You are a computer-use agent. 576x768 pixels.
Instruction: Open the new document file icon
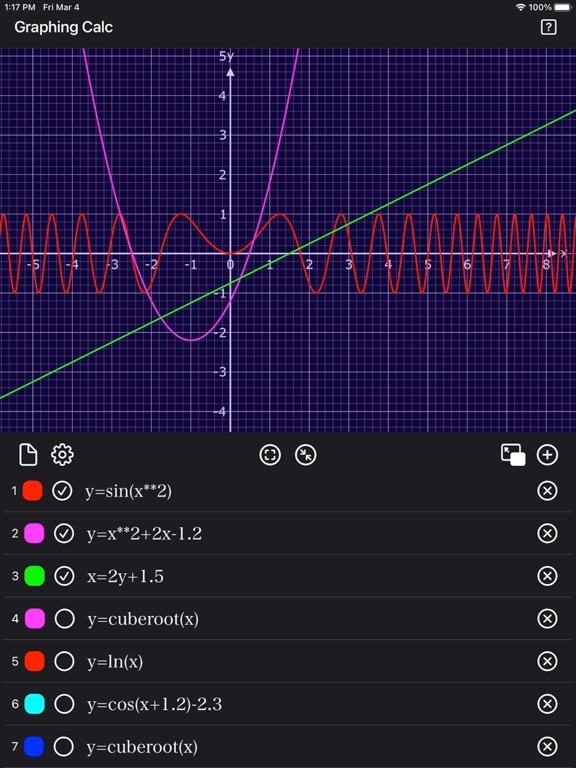pos(28,455)
